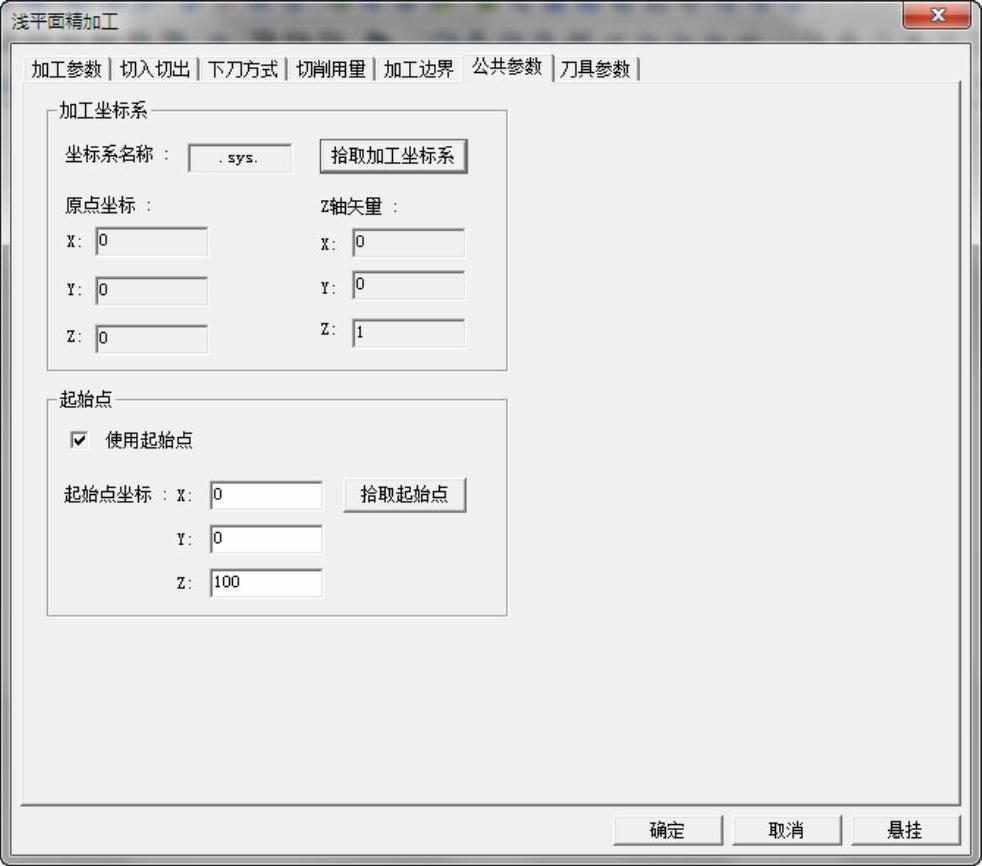Click the 加工坐标系 group label

coord(103,111)
